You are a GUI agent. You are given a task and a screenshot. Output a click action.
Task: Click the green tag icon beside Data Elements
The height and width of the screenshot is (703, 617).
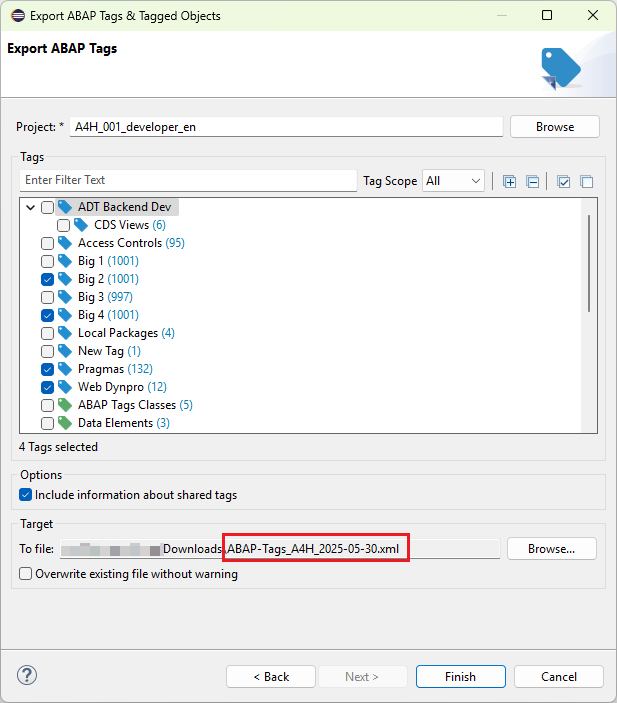[65, 422]
